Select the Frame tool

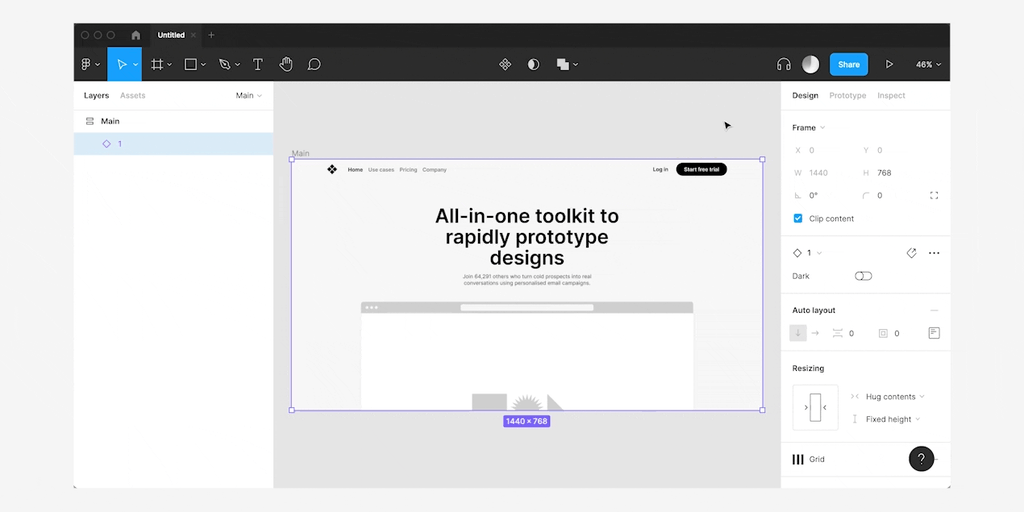[157, 64]
